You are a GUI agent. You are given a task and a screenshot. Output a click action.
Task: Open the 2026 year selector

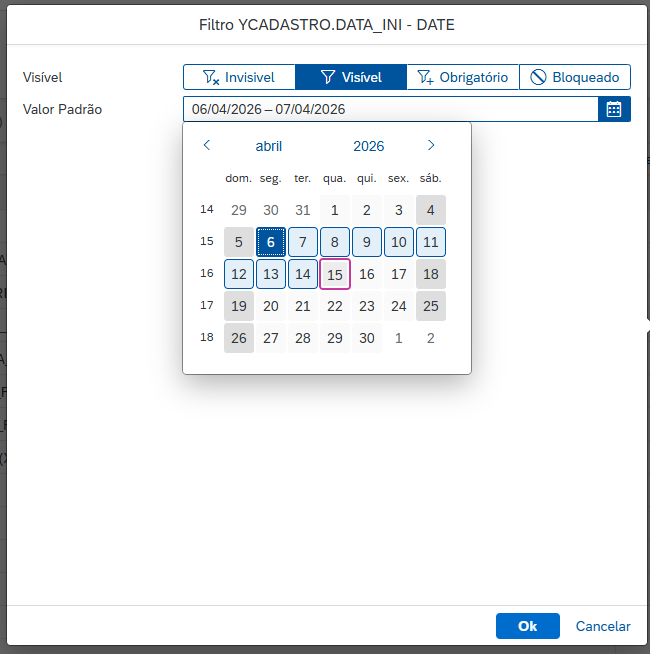click(x=368, y=146)
